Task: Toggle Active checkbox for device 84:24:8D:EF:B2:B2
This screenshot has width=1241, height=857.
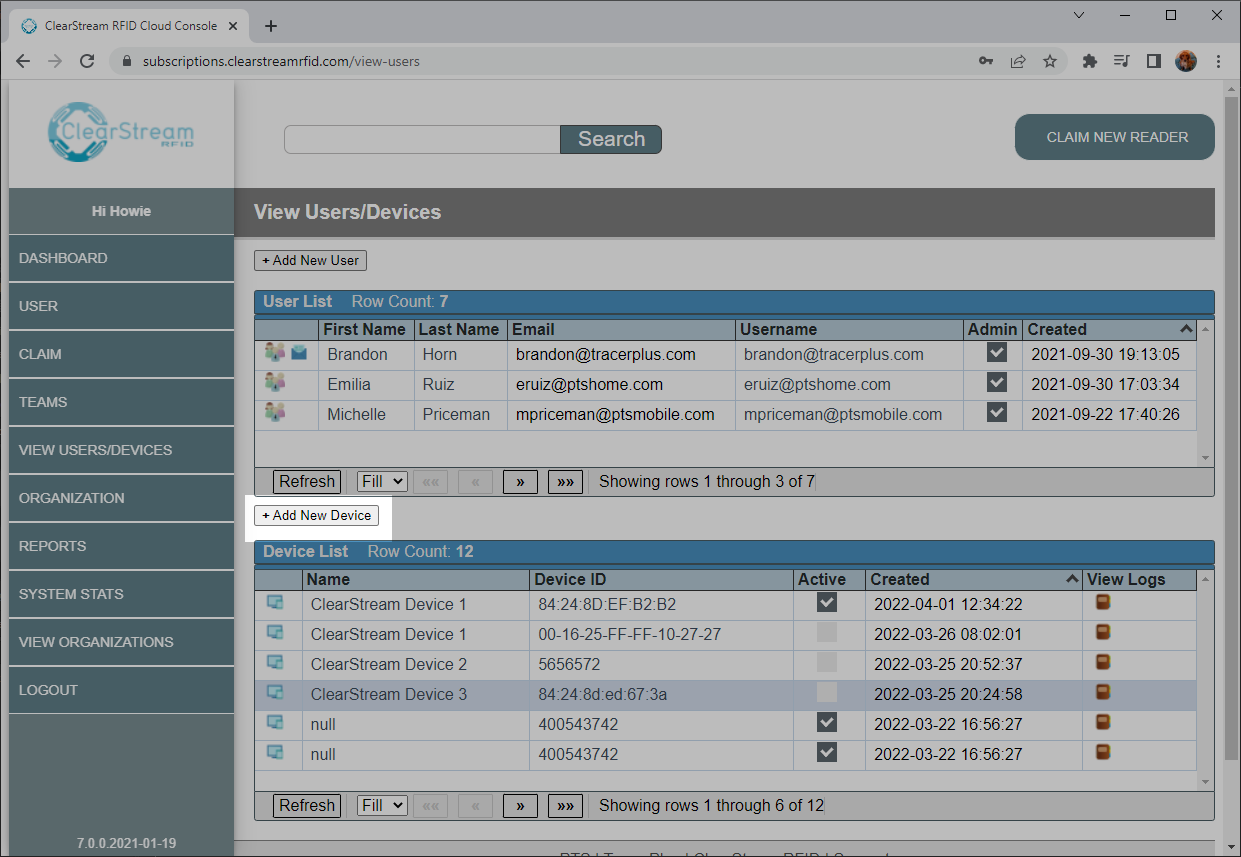Action: click(x=826, y=602)
